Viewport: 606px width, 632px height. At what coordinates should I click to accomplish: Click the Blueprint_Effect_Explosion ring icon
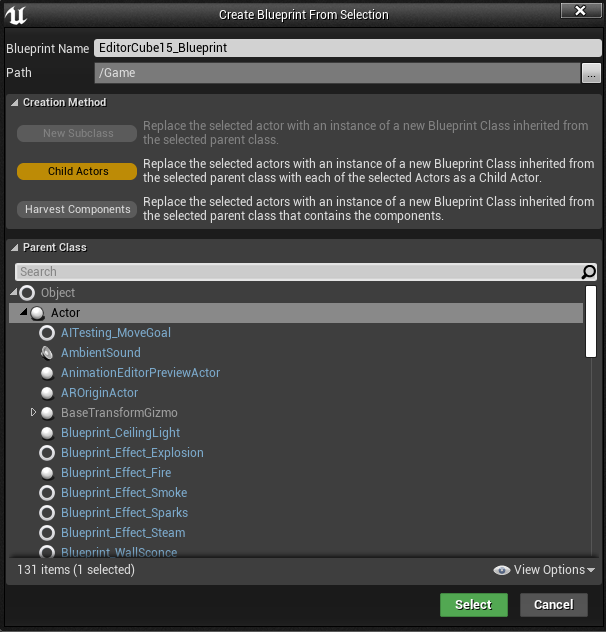pyautogui.click(x=47, y=453)
